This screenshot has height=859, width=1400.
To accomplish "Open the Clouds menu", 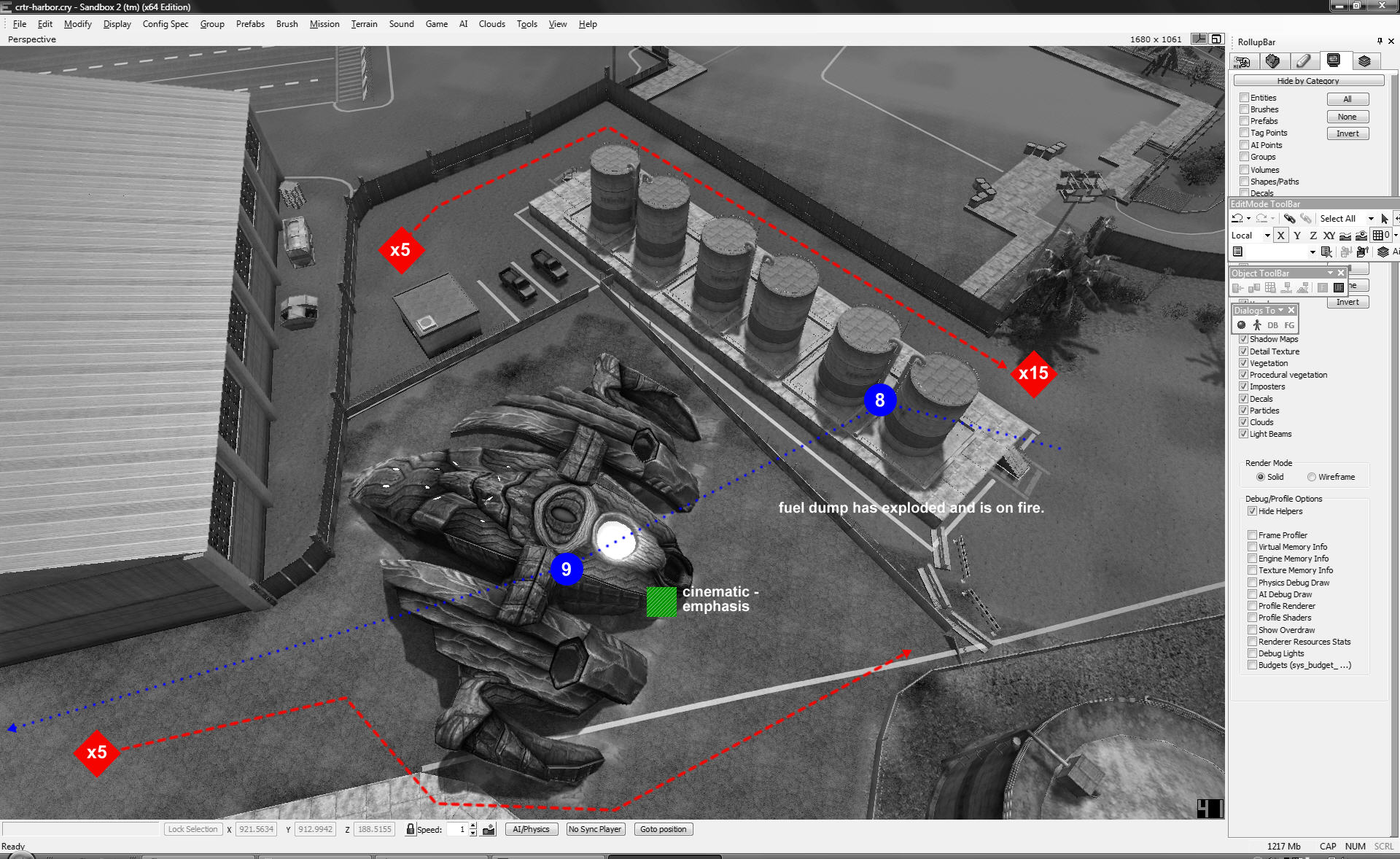I will point(491,23).
